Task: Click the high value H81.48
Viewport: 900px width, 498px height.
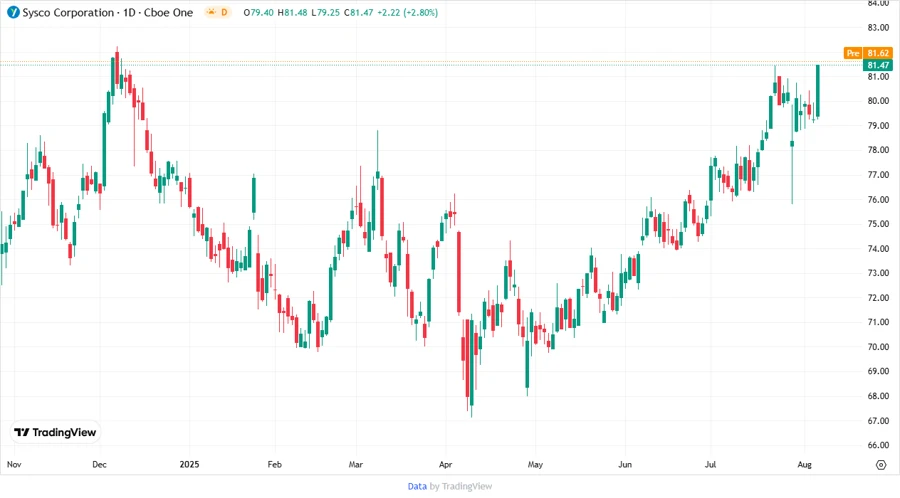Action: click(x=293, y=13)
